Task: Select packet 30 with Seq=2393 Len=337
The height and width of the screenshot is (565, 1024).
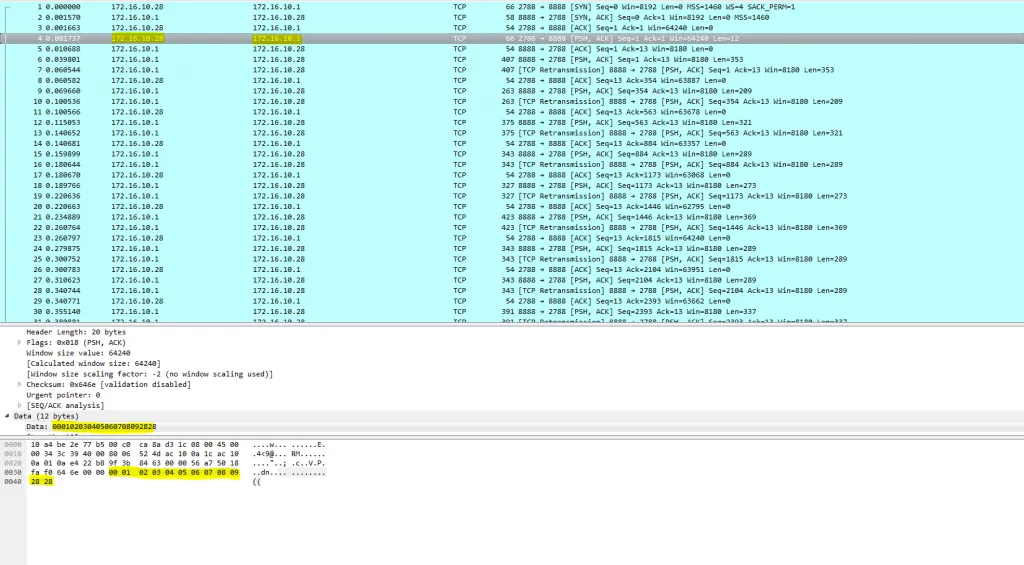Action: click(x=512, y=312)
